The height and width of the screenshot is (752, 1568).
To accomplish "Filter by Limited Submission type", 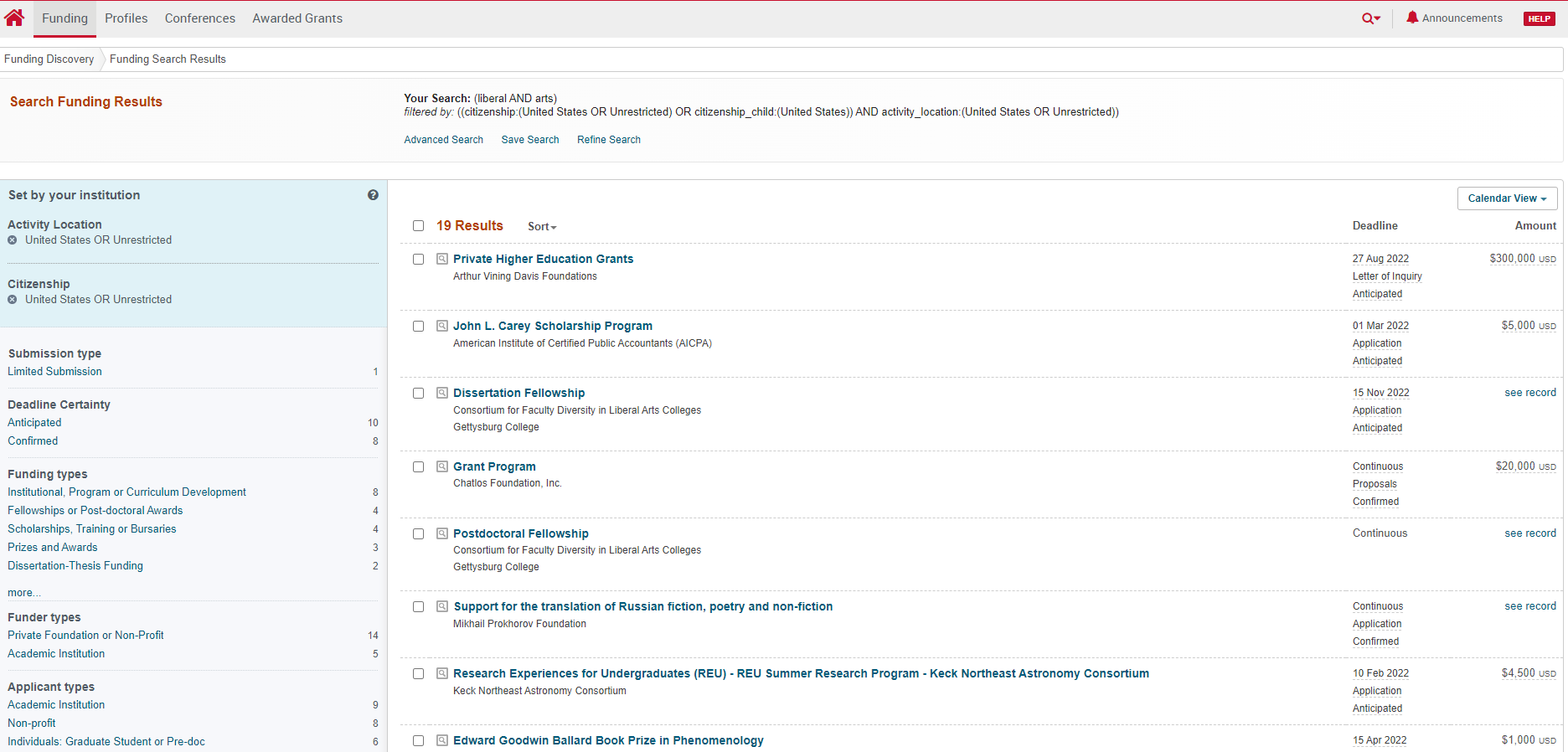I will point(54,372).
